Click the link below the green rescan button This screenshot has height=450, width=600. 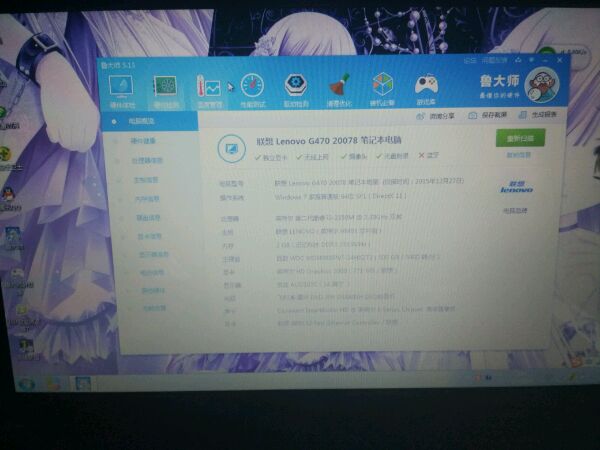click(x=518, y=155)
